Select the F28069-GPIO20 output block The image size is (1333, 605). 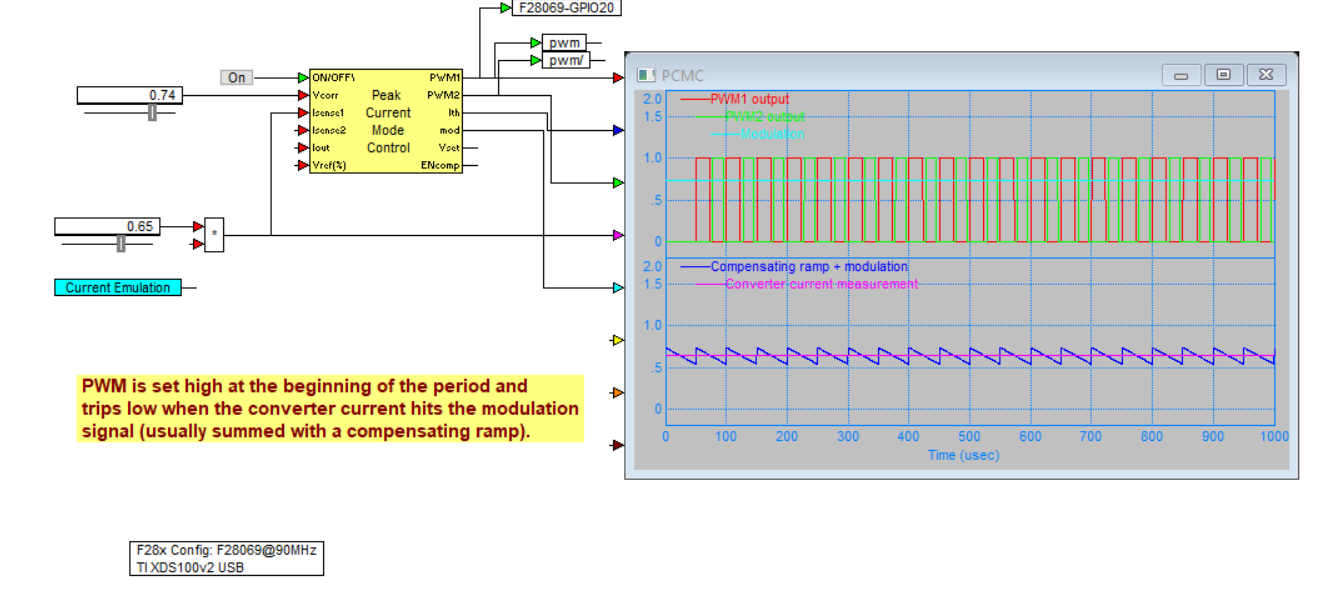(566, 8)
